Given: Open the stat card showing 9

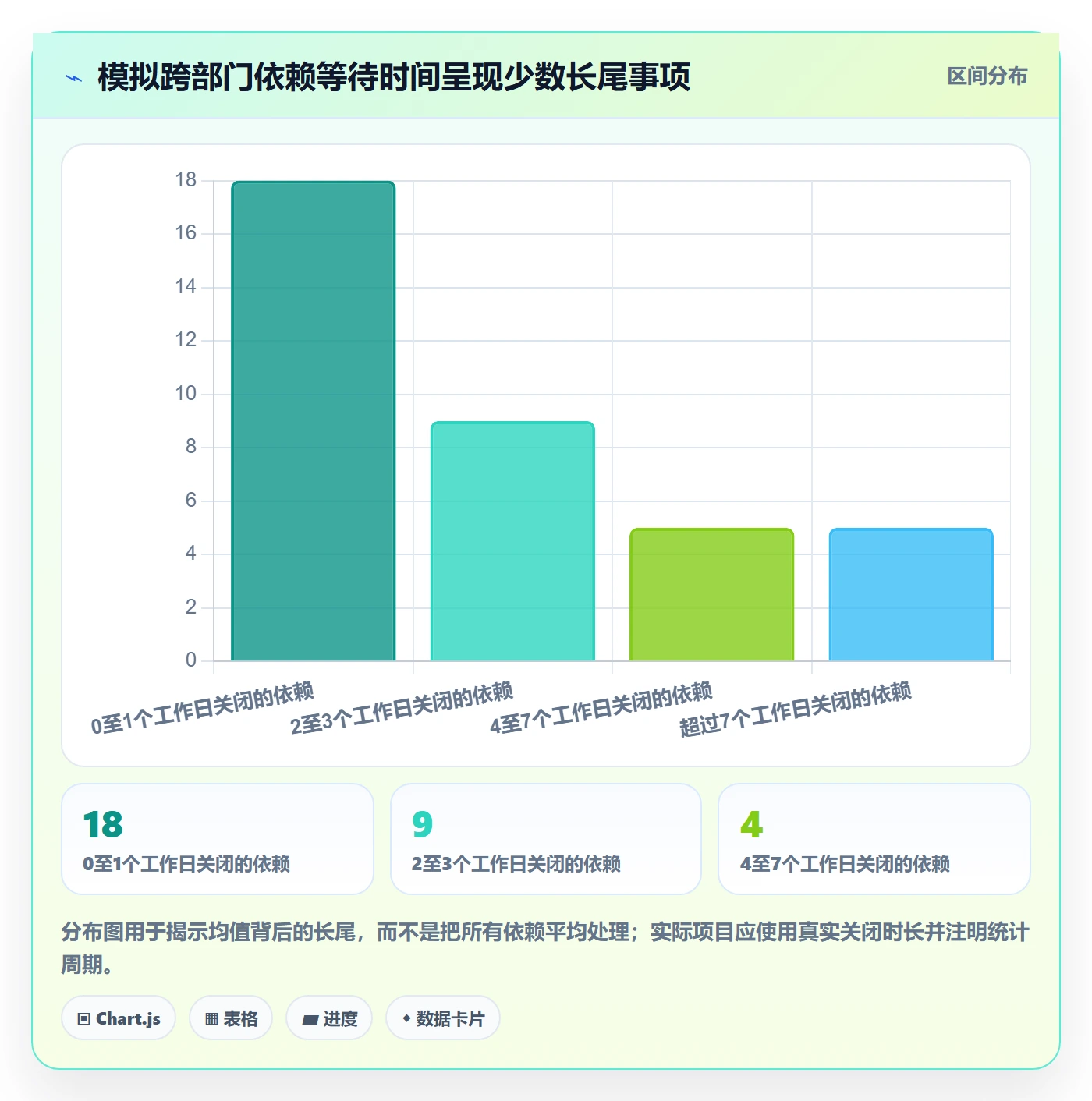Looking at the screenshot, I should [546, 839].
